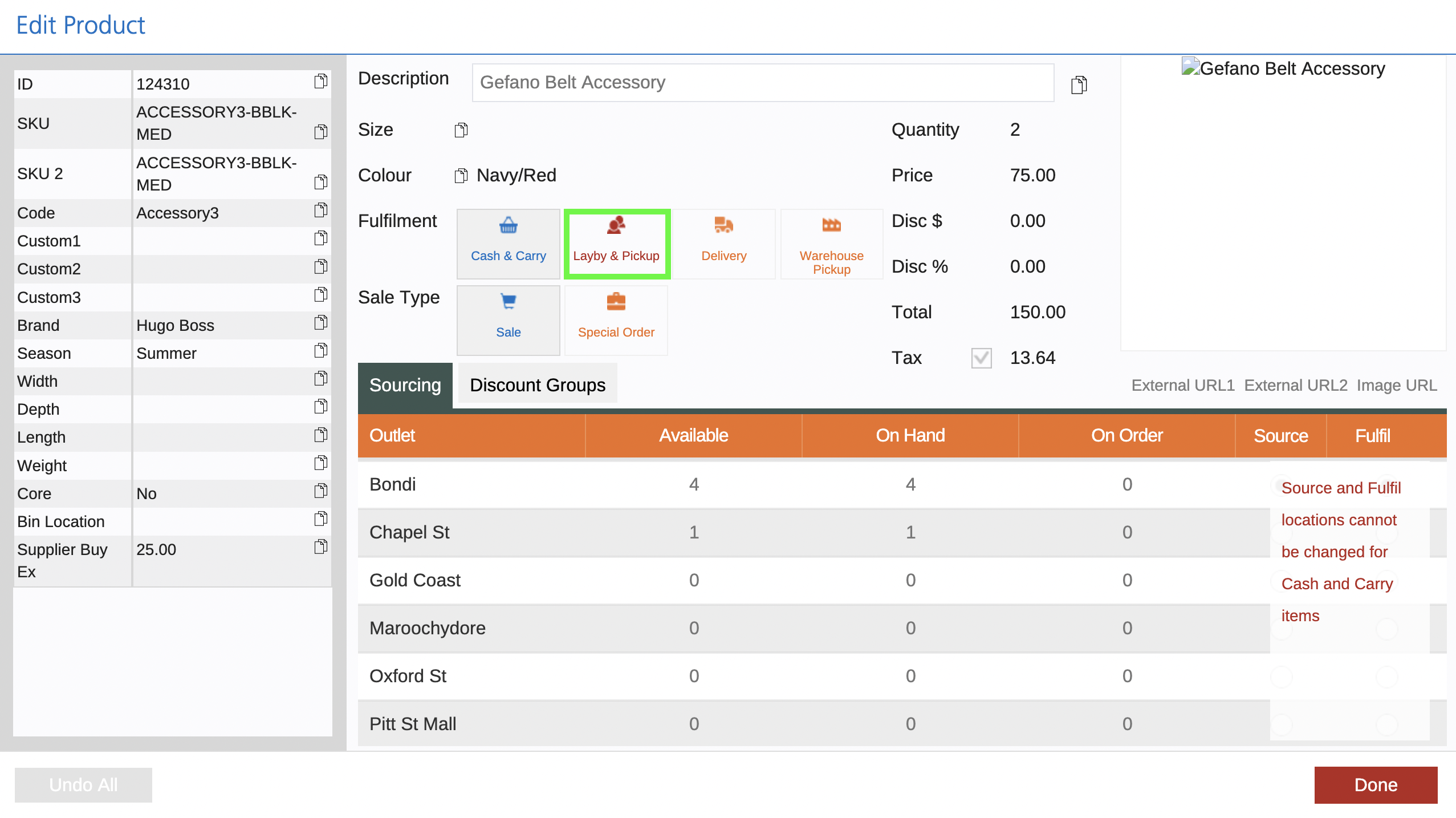Click the Done button
The image size is (1456, 818).
[x=1376, y=785]
